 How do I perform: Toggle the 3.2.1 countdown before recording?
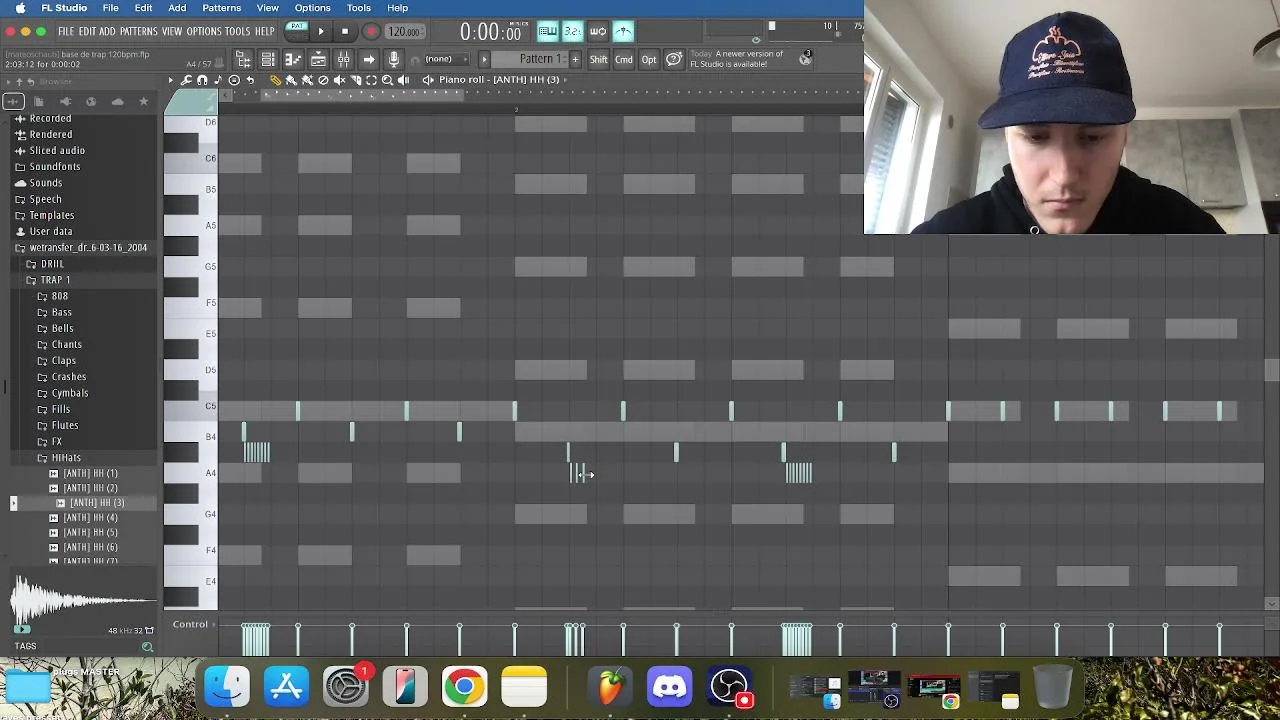click(572, 32)
